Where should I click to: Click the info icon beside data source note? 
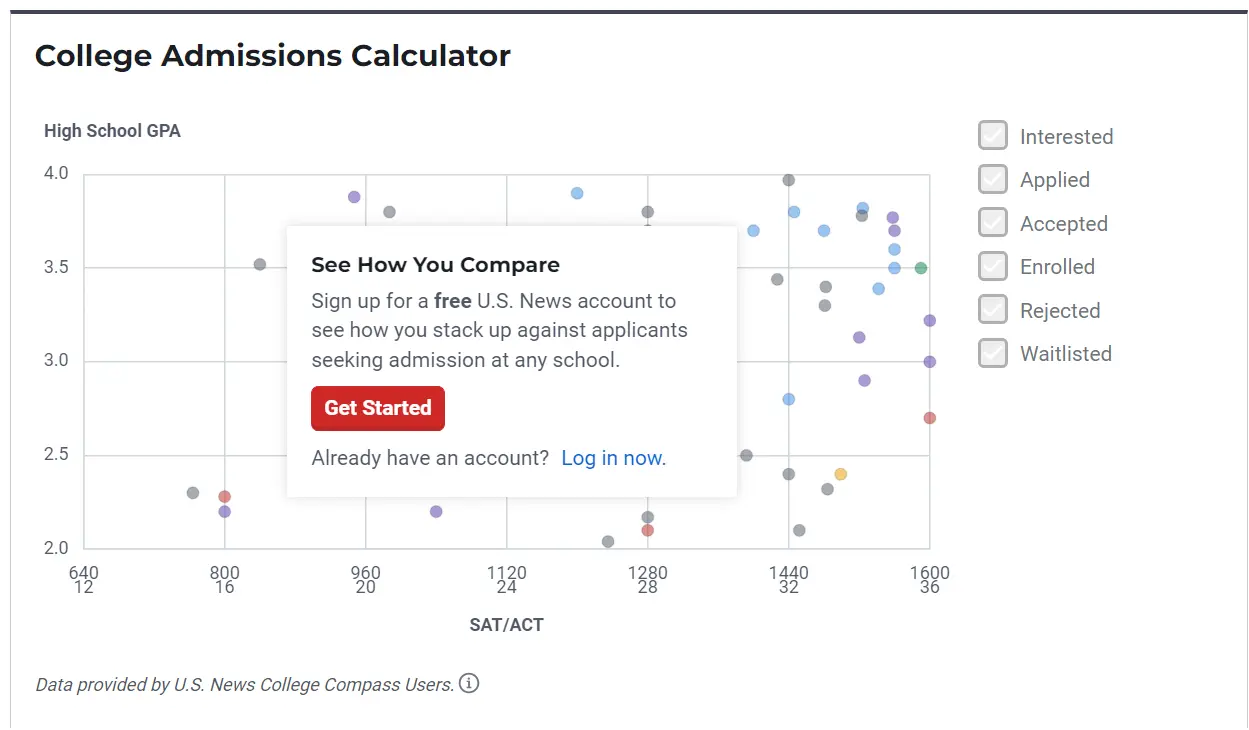coord(469,684)
